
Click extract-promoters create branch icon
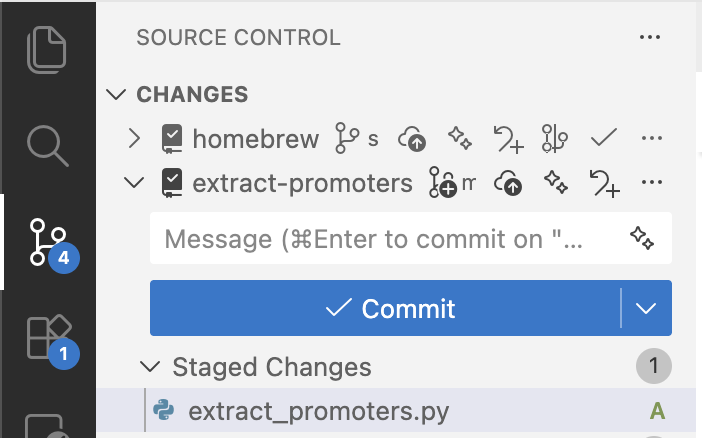441,184
